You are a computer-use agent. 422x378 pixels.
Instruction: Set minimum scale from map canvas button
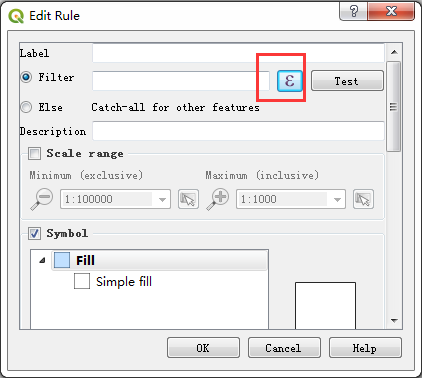point(188,199)
